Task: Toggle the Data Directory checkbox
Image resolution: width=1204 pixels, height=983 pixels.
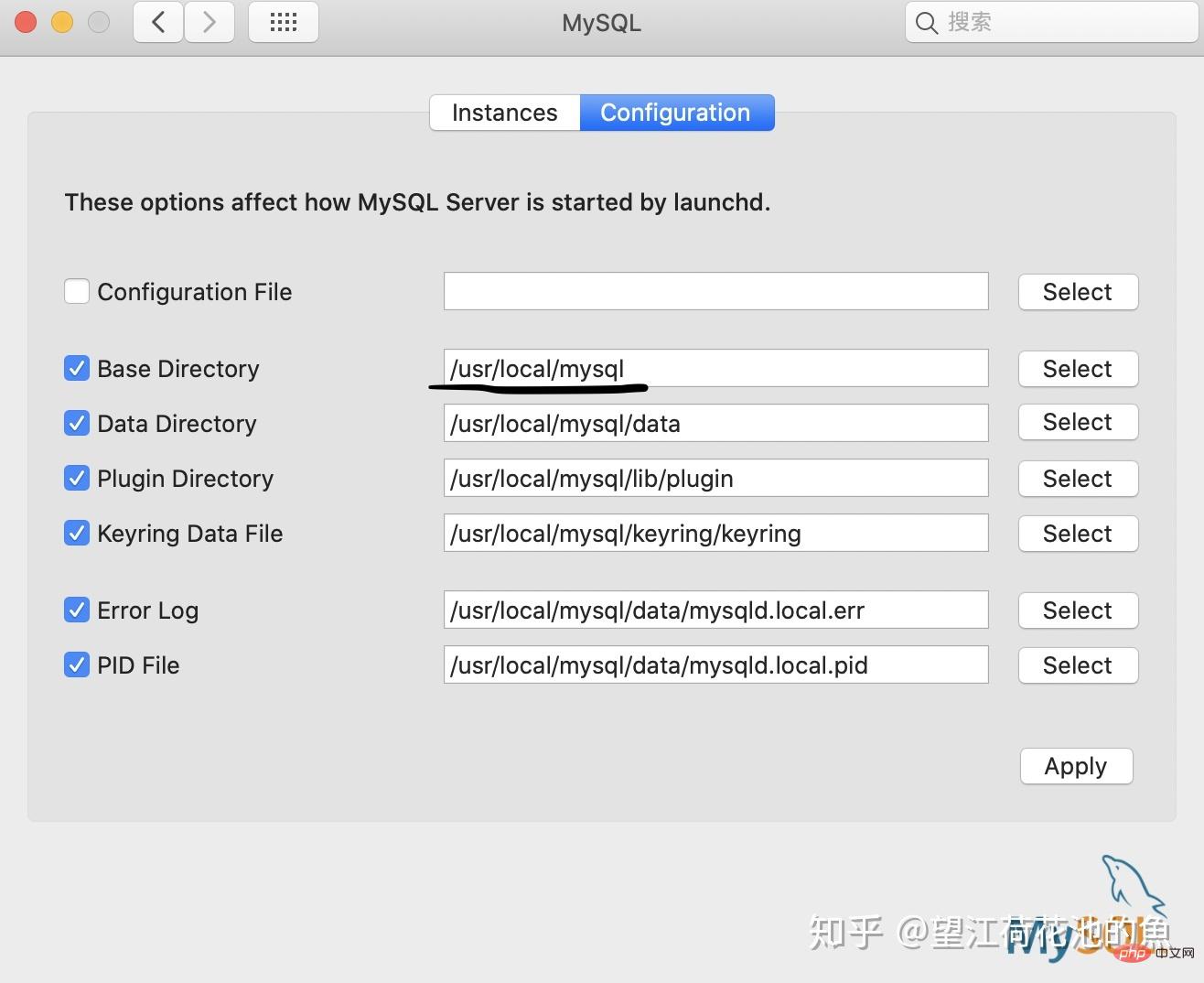Action: (77, 424)
